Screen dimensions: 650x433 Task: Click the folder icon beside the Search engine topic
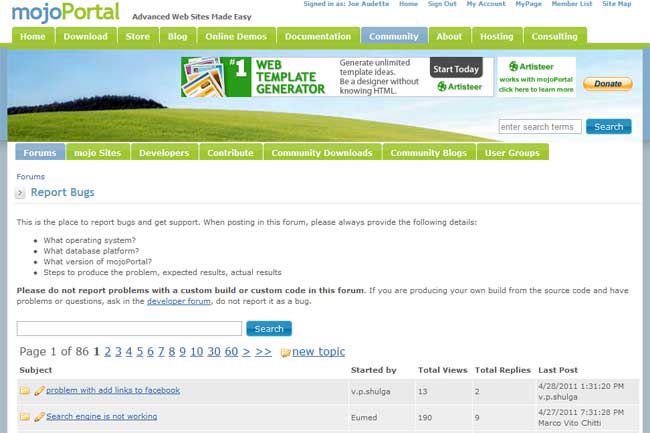click(25, 416)
